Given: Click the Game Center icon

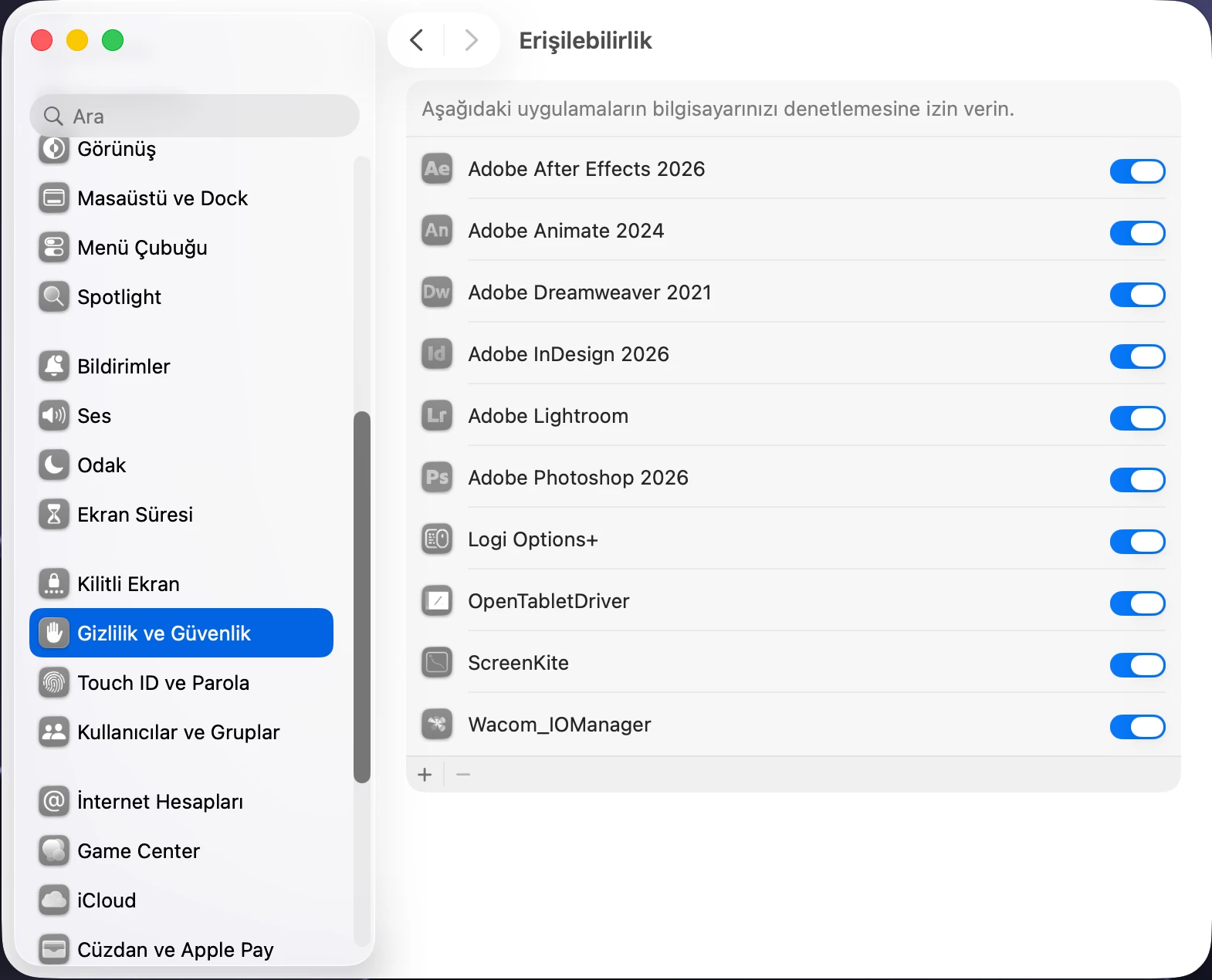Looking at the screenshot, I should click(54, 851).
